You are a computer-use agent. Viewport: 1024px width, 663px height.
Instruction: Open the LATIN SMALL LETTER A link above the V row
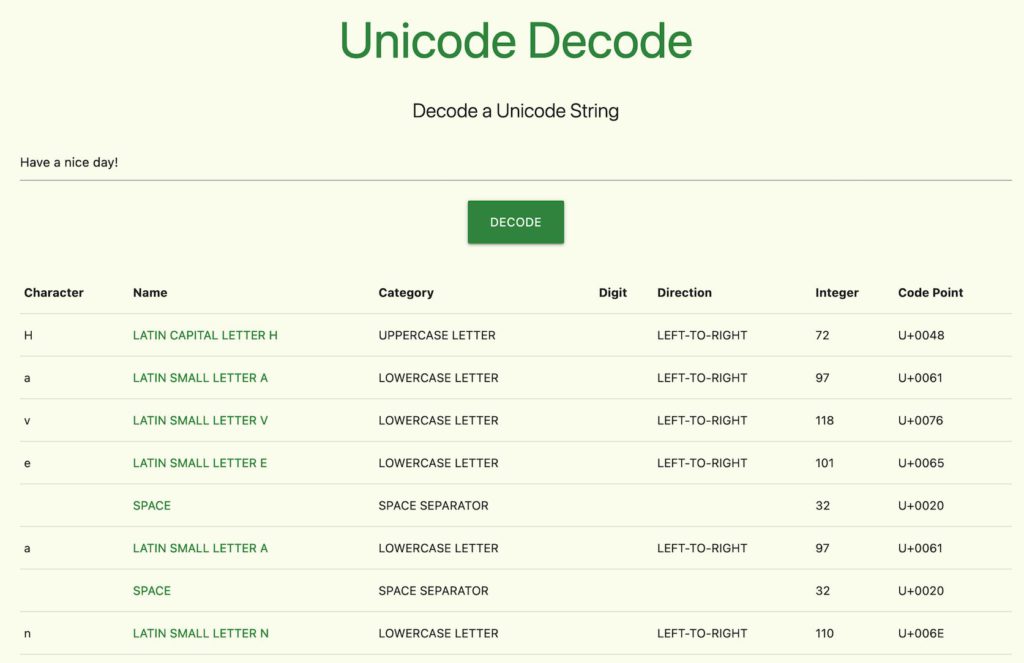coord(200,378)
